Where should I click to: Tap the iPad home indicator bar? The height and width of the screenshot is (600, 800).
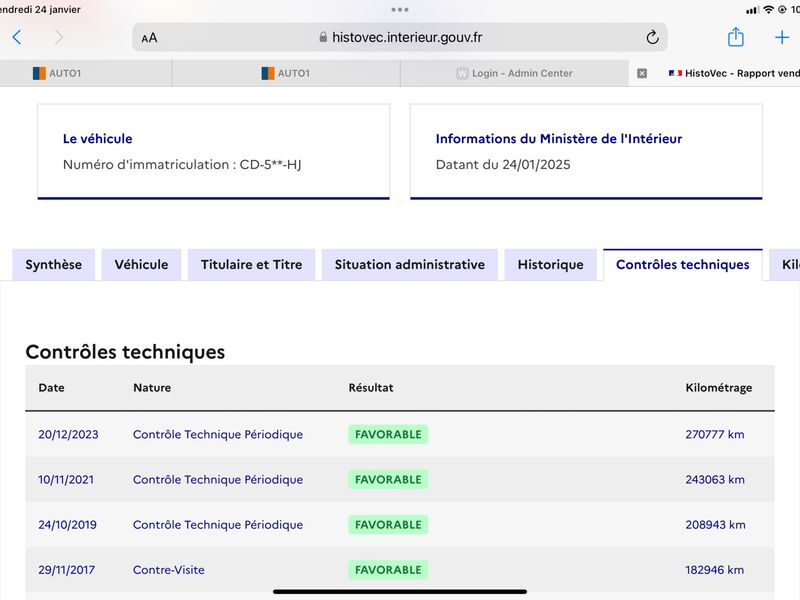(399, 592)
